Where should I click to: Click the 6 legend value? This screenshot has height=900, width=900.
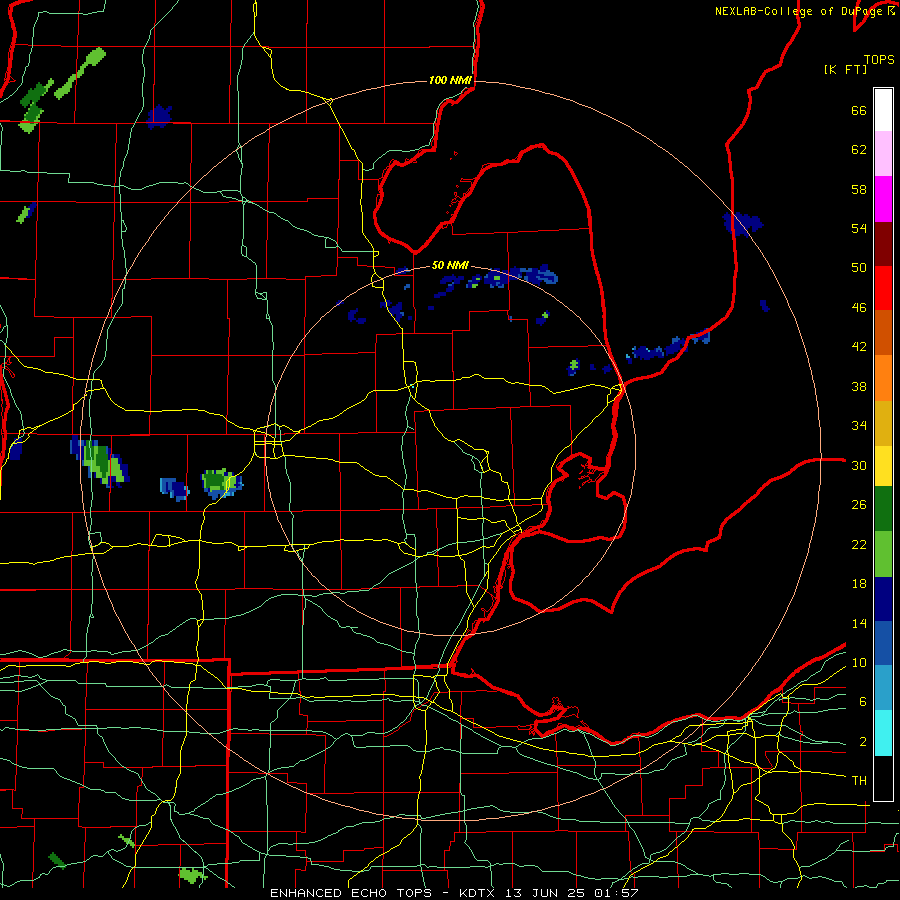tap(863, 701)
